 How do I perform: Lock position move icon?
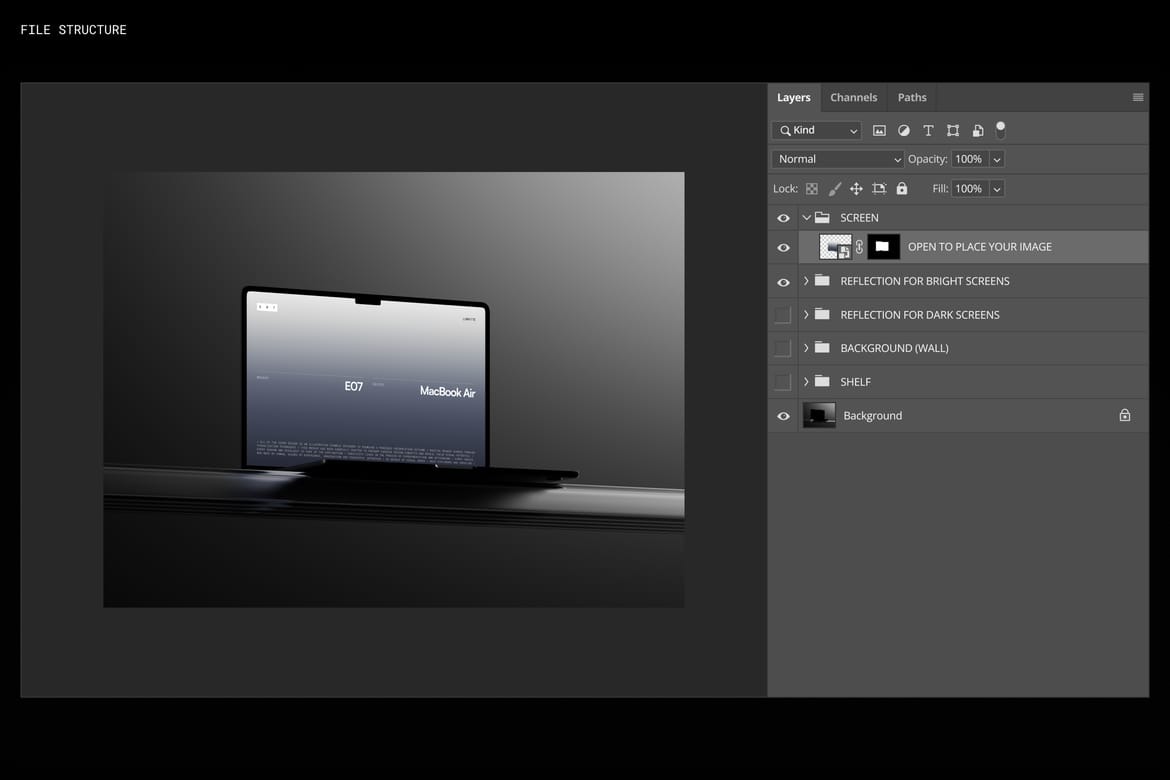coord(856,189)
